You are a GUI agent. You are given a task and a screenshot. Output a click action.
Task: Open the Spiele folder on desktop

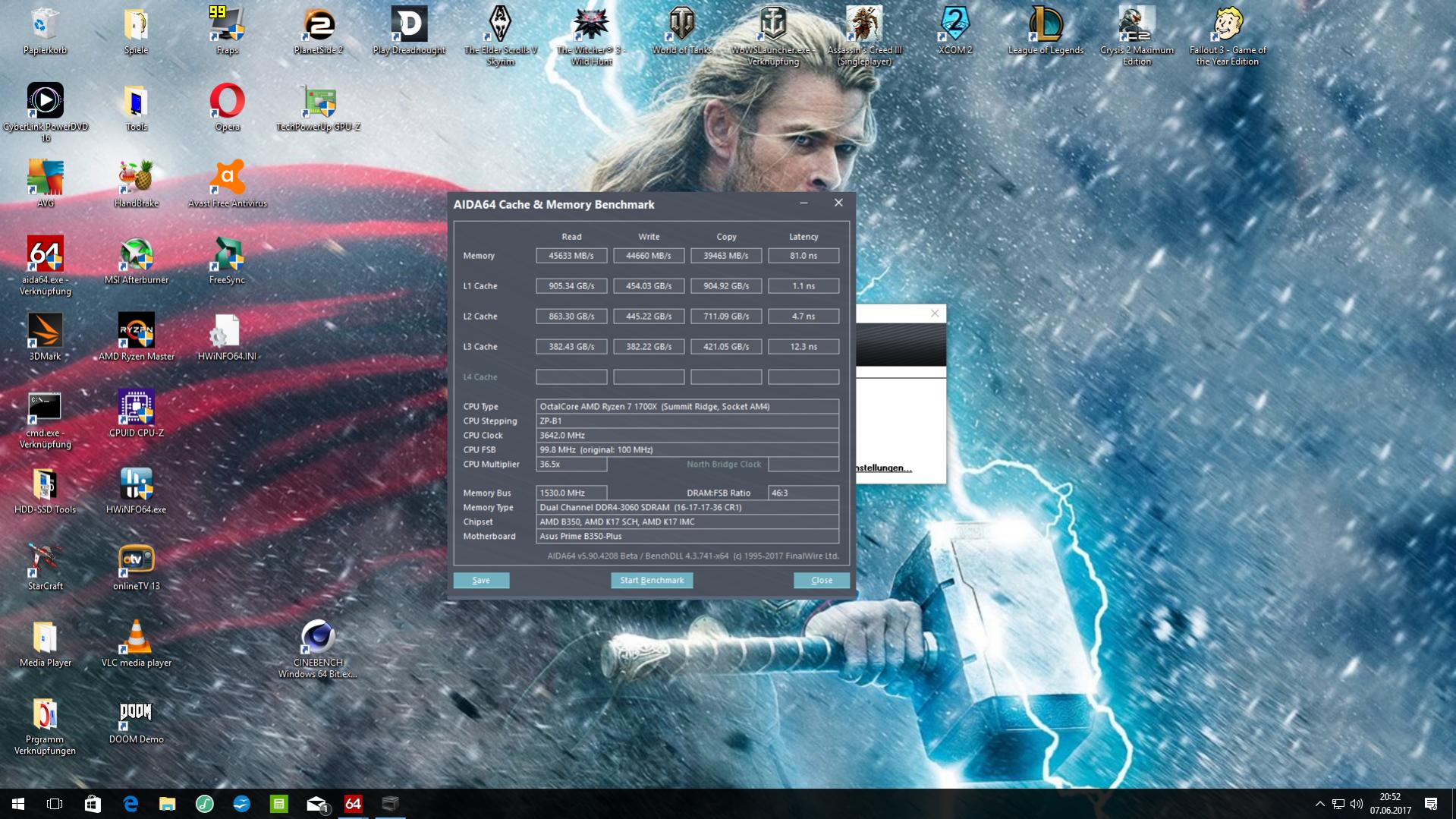pos(136,30)
